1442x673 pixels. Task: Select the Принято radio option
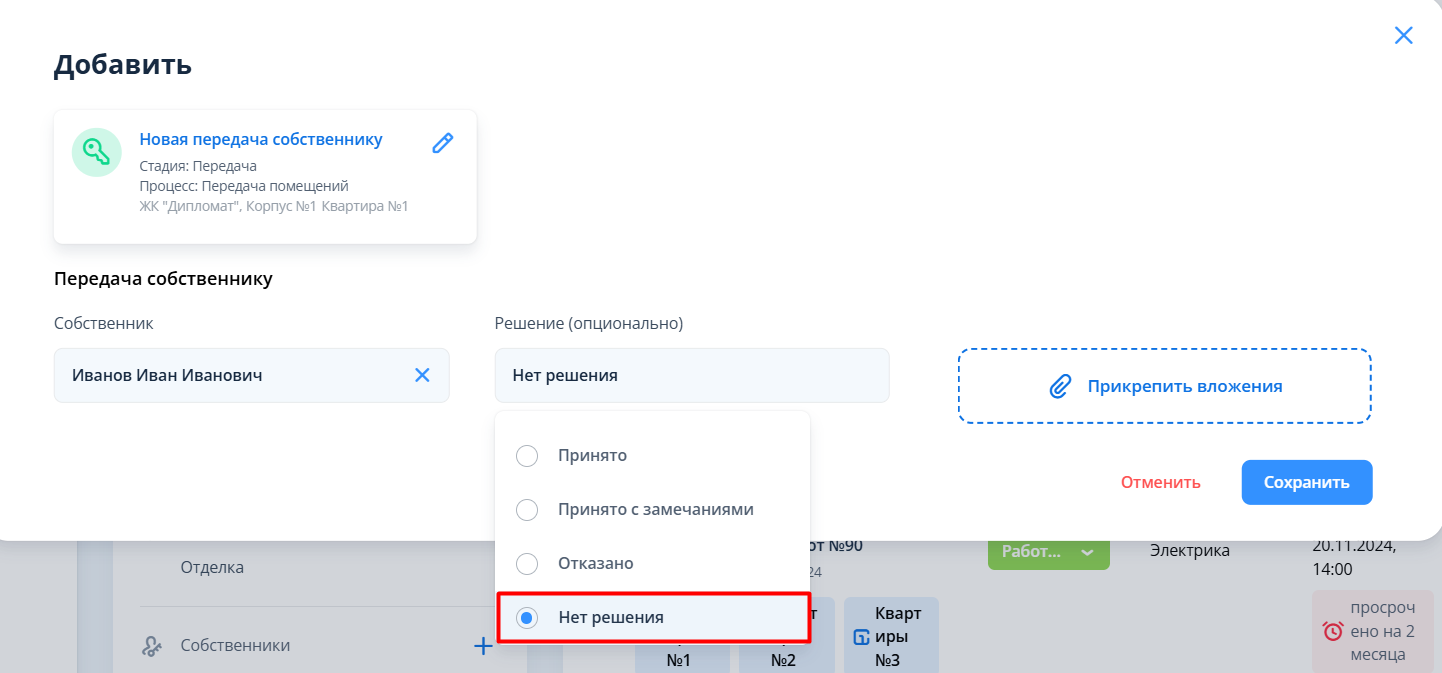point(527,456)
